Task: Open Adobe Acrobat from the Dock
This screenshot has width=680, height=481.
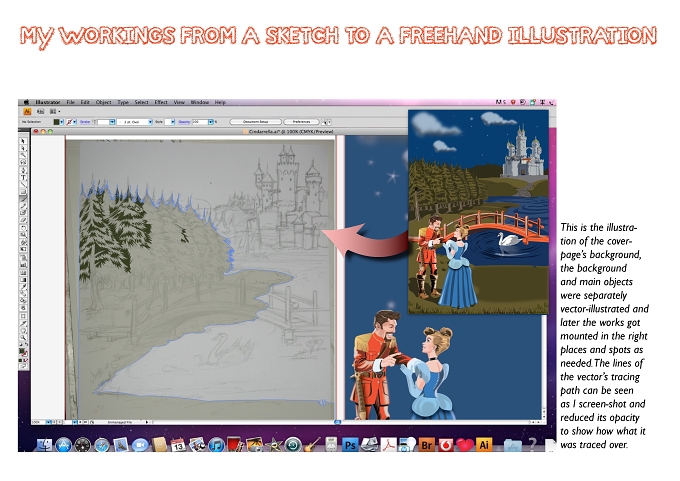Action: point(388,444)
